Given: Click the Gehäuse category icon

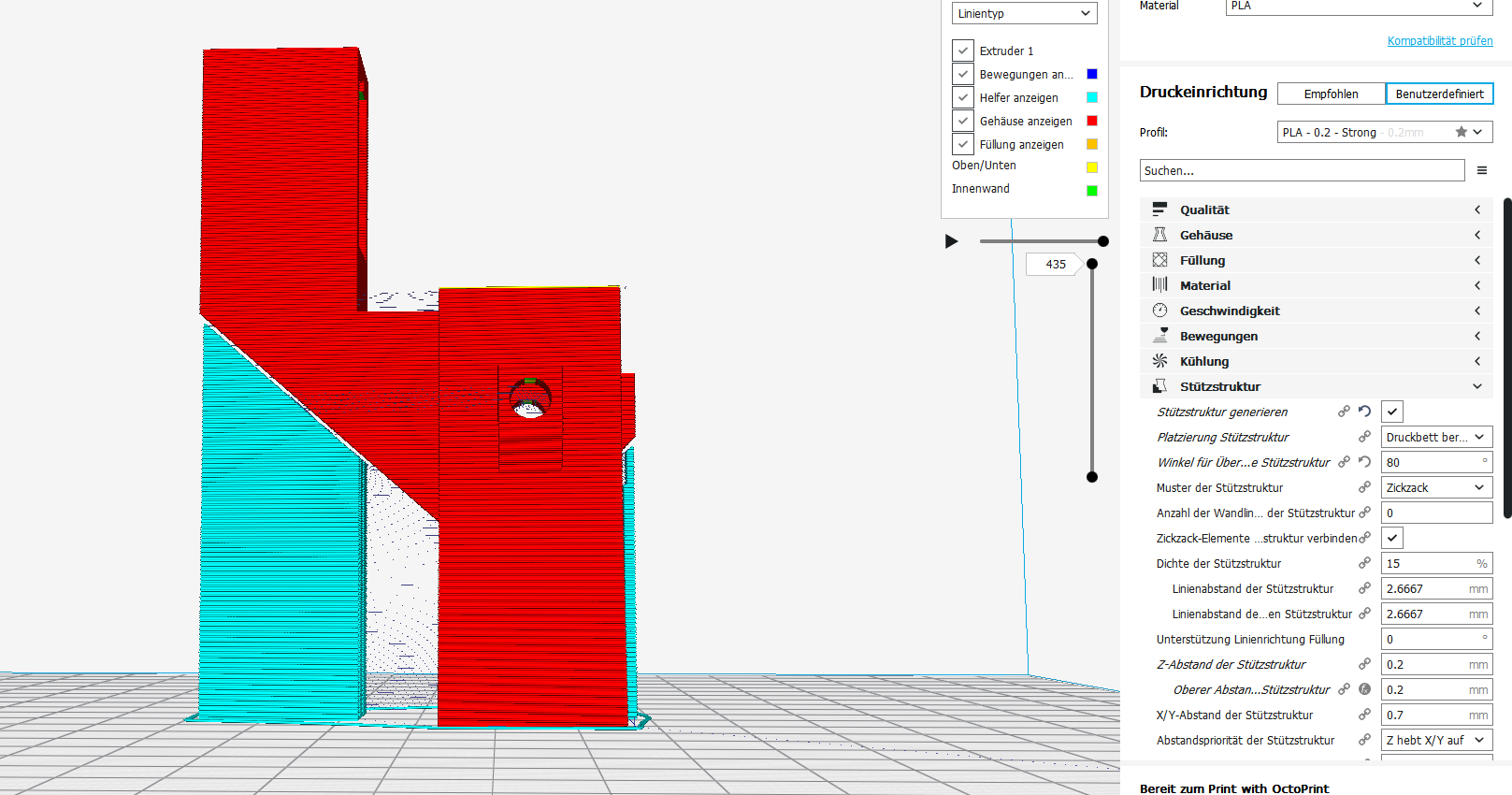Looking at the screenshot, I should pos(1159,235).
